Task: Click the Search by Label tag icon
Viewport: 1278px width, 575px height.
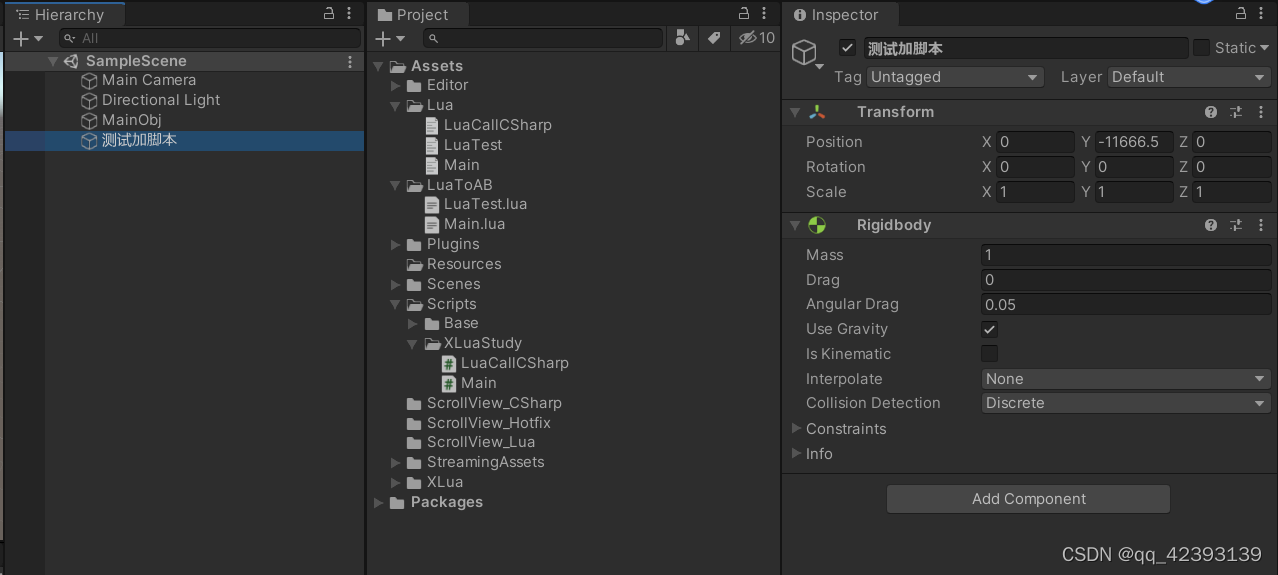Action: coord(713,38)
